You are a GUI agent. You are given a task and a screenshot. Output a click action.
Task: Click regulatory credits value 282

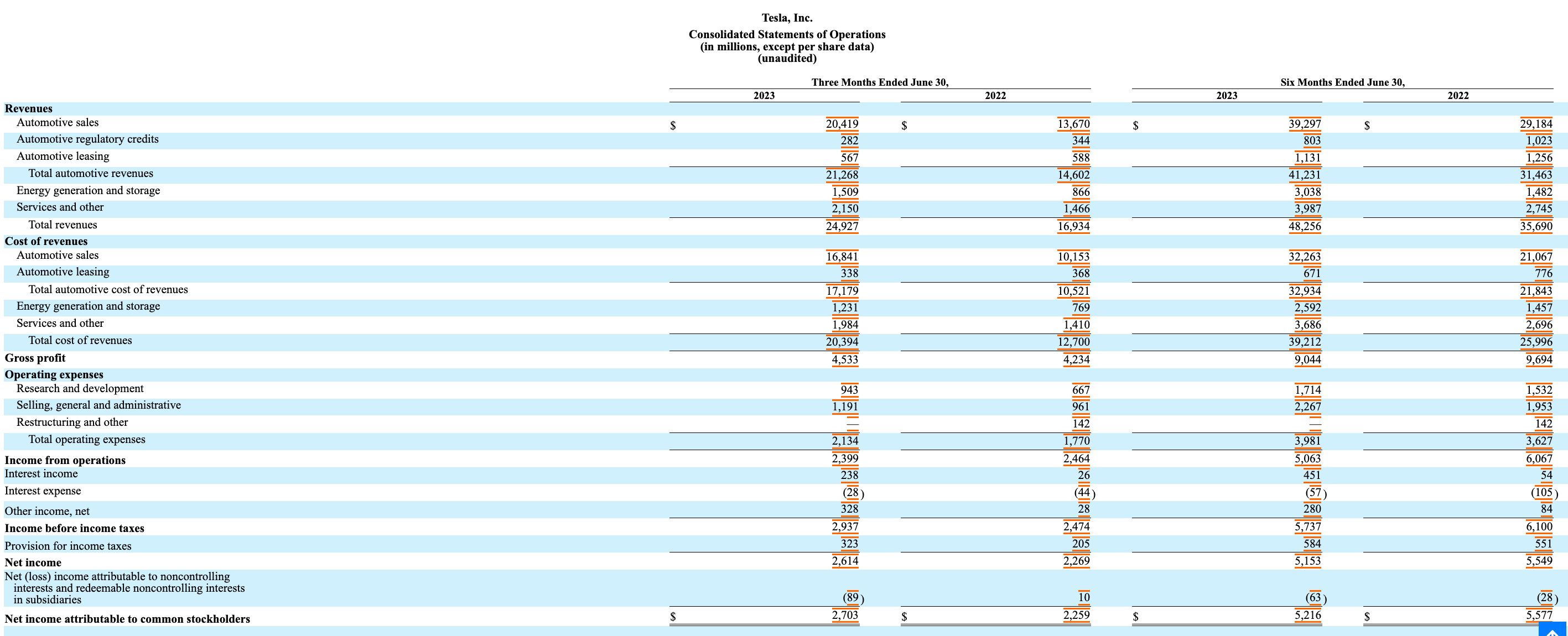[850, 140]
